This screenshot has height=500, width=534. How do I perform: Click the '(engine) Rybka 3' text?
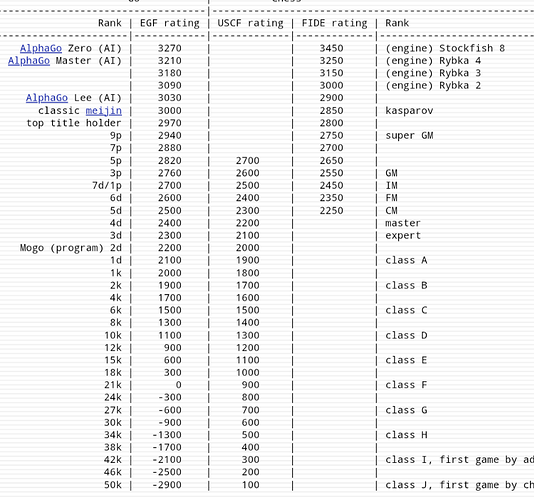[433, 73]
